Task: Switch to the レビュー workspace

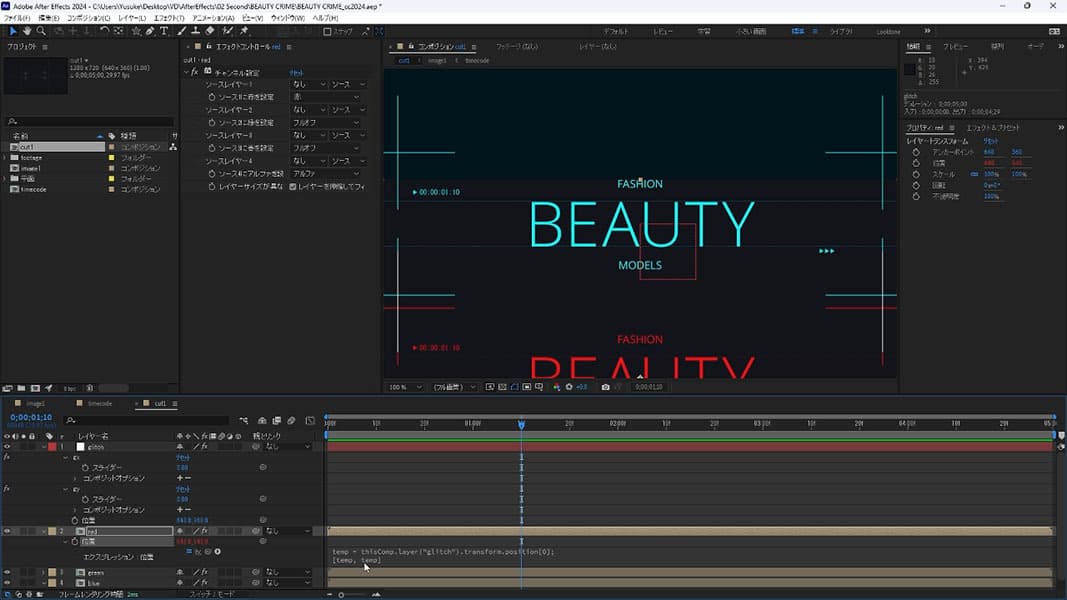Action: click(x=663, y=32)
